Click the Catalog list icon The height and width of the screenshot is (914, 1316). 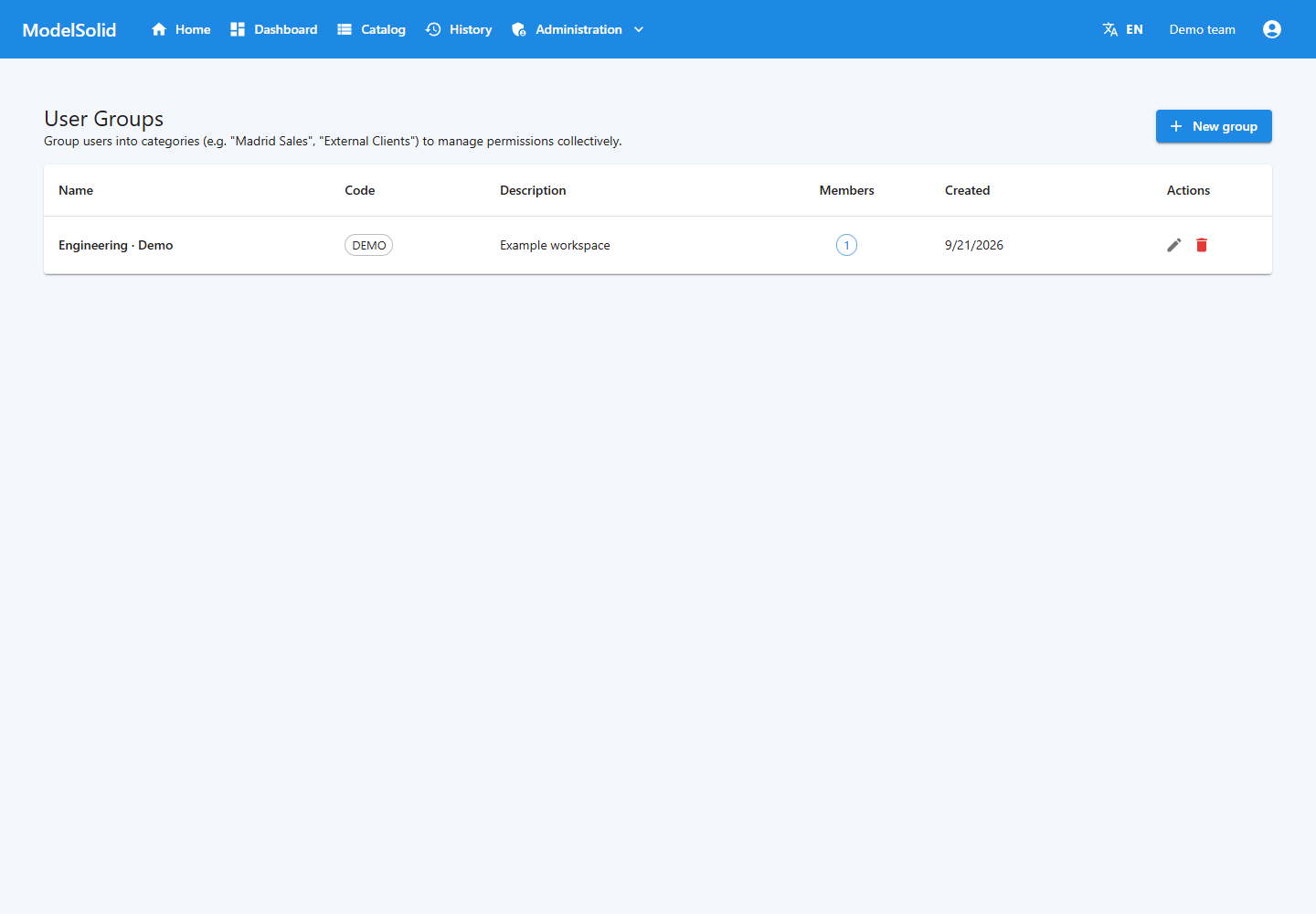pos(345,29)
